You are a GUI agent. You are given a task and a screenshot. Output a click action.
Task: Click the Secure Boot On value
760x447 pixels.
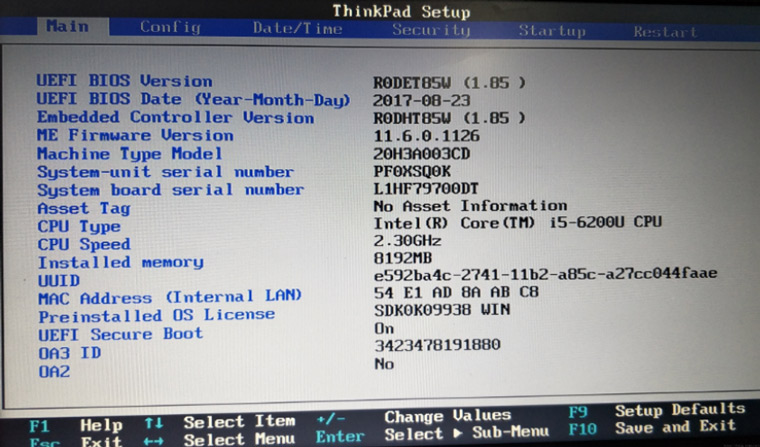pos(384,329)
